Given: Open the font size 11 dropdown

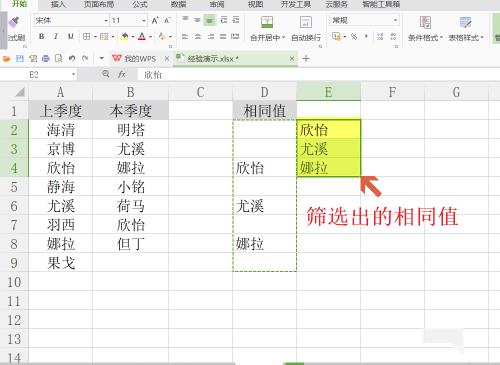Looking at the screenshot, I should pos(144,21).
